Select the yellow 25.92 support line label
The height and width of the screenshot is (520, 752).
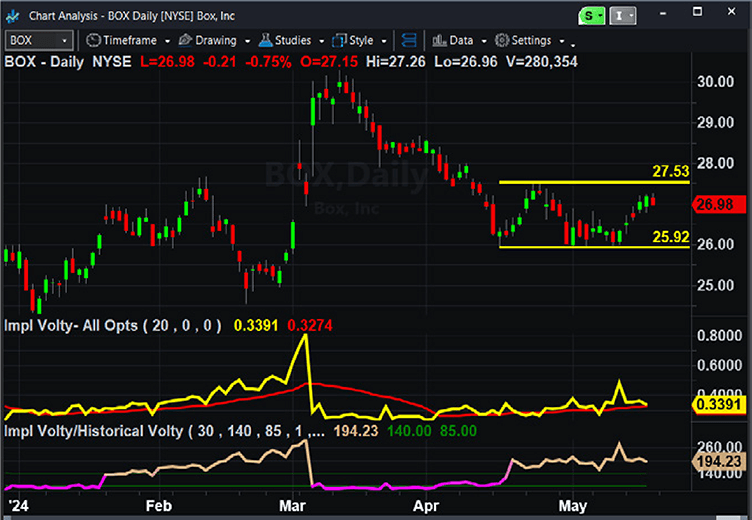click(670, 237)
